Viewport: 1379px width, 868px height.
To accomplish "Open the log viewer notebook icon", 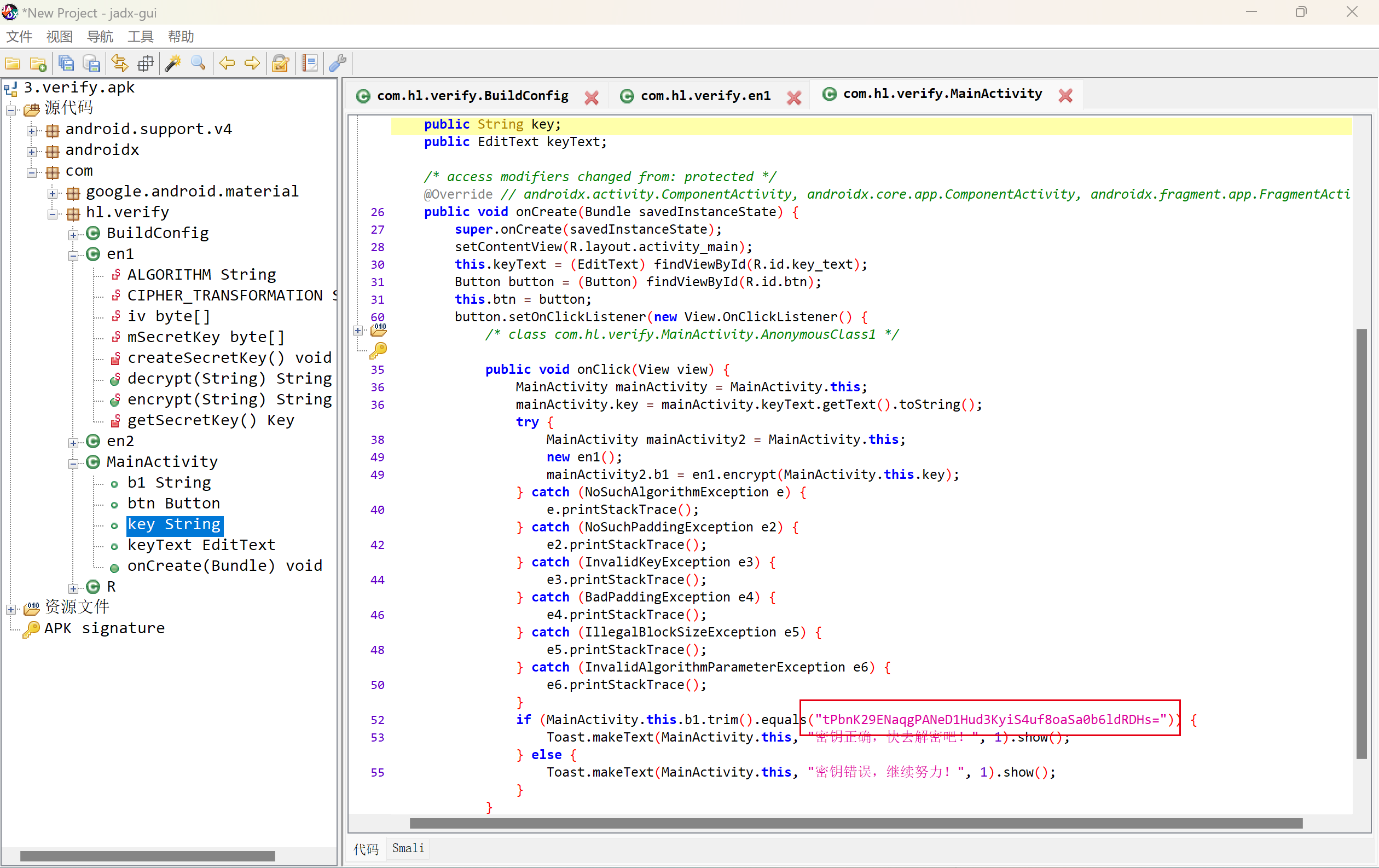I will 310,63.
